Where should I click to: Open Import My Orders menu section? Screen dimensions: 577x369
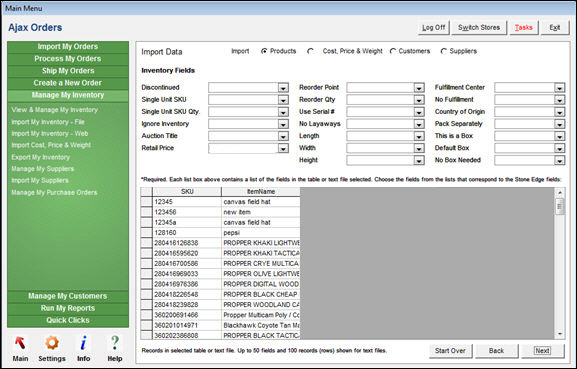tap(68, 47)
